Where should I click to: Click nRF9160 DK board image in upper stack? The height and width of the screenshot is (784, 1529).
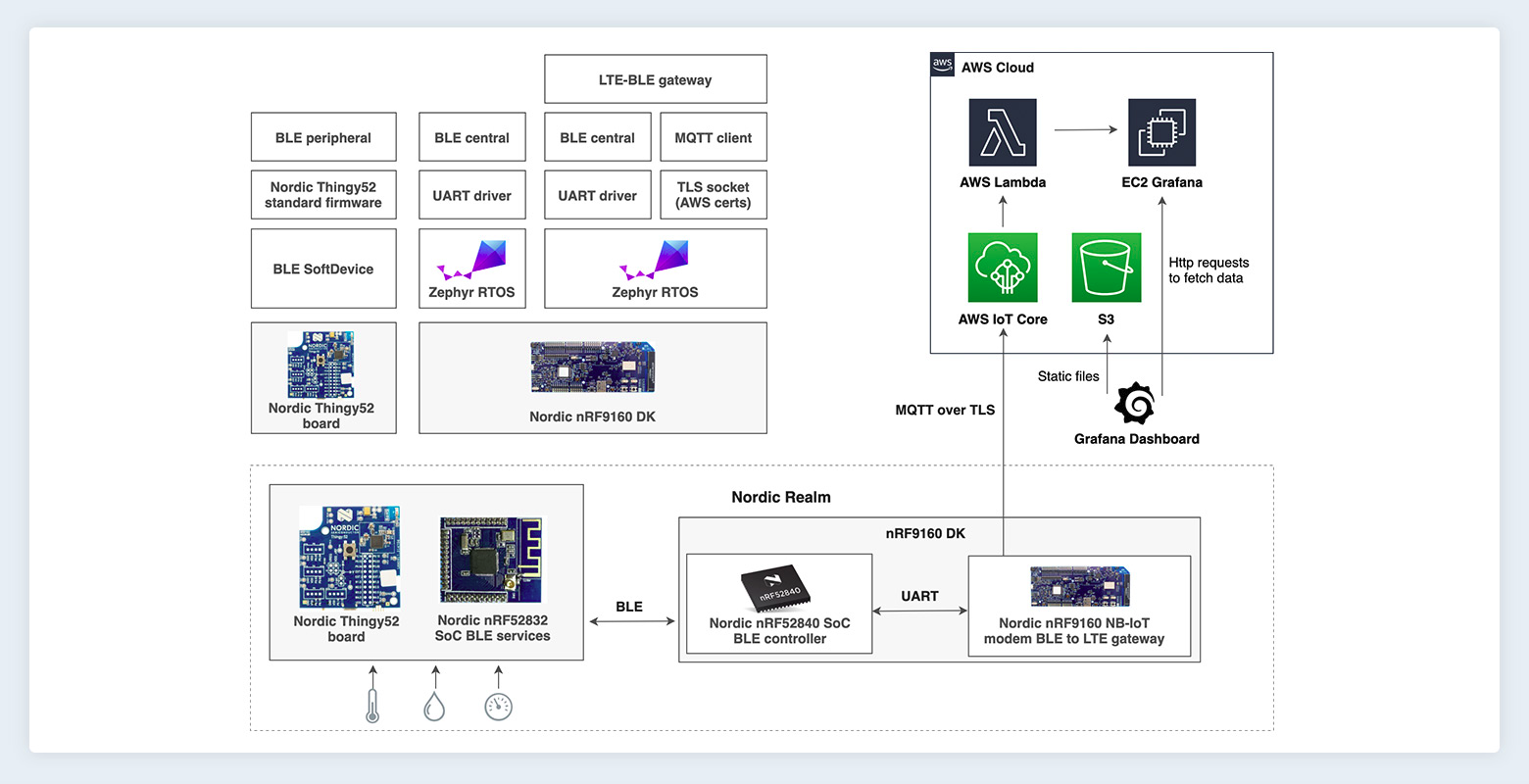coord(593,369)
